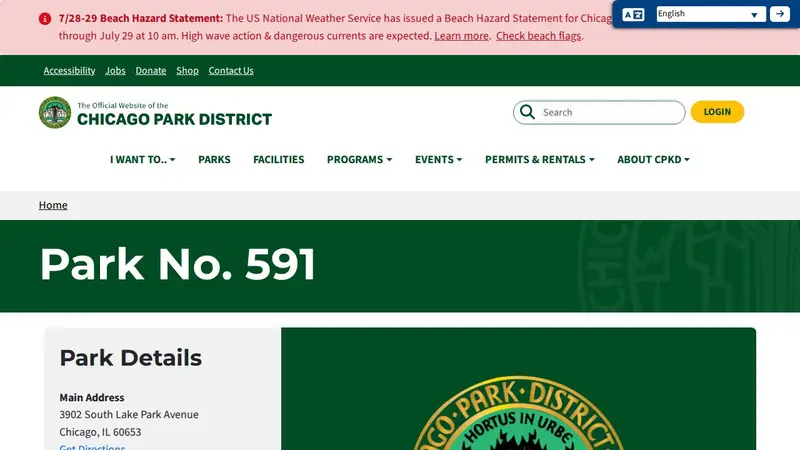Viewport: 800px width, 450px height.
Task: Expand the PERMITS & RENTALS menu
Action: [x=540, y=159]
